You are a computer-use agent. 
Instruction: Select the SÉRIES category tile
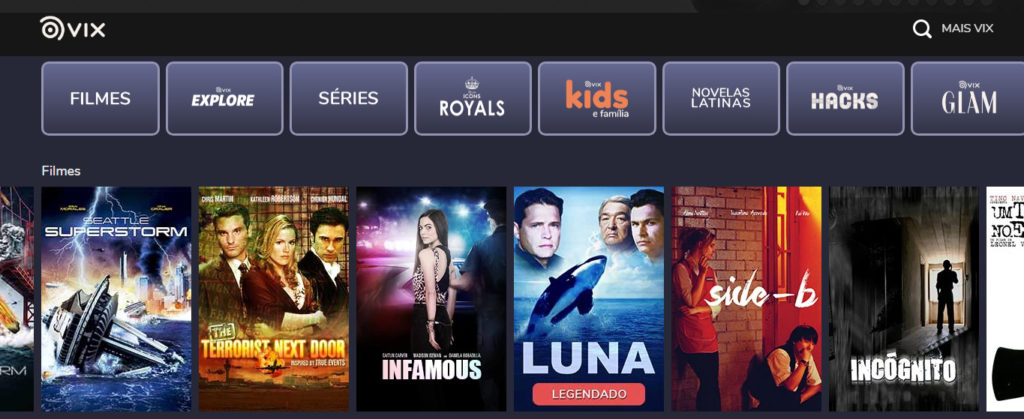click(348, 99)
